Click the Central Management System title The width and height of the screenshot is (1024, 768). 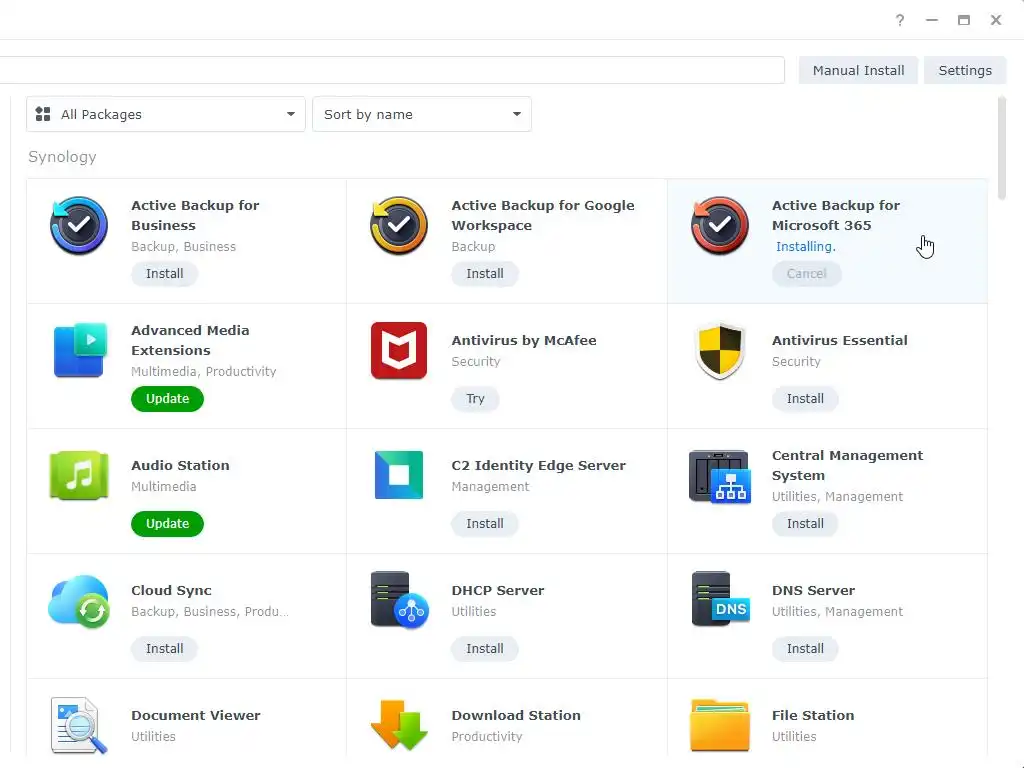[848, 466]
